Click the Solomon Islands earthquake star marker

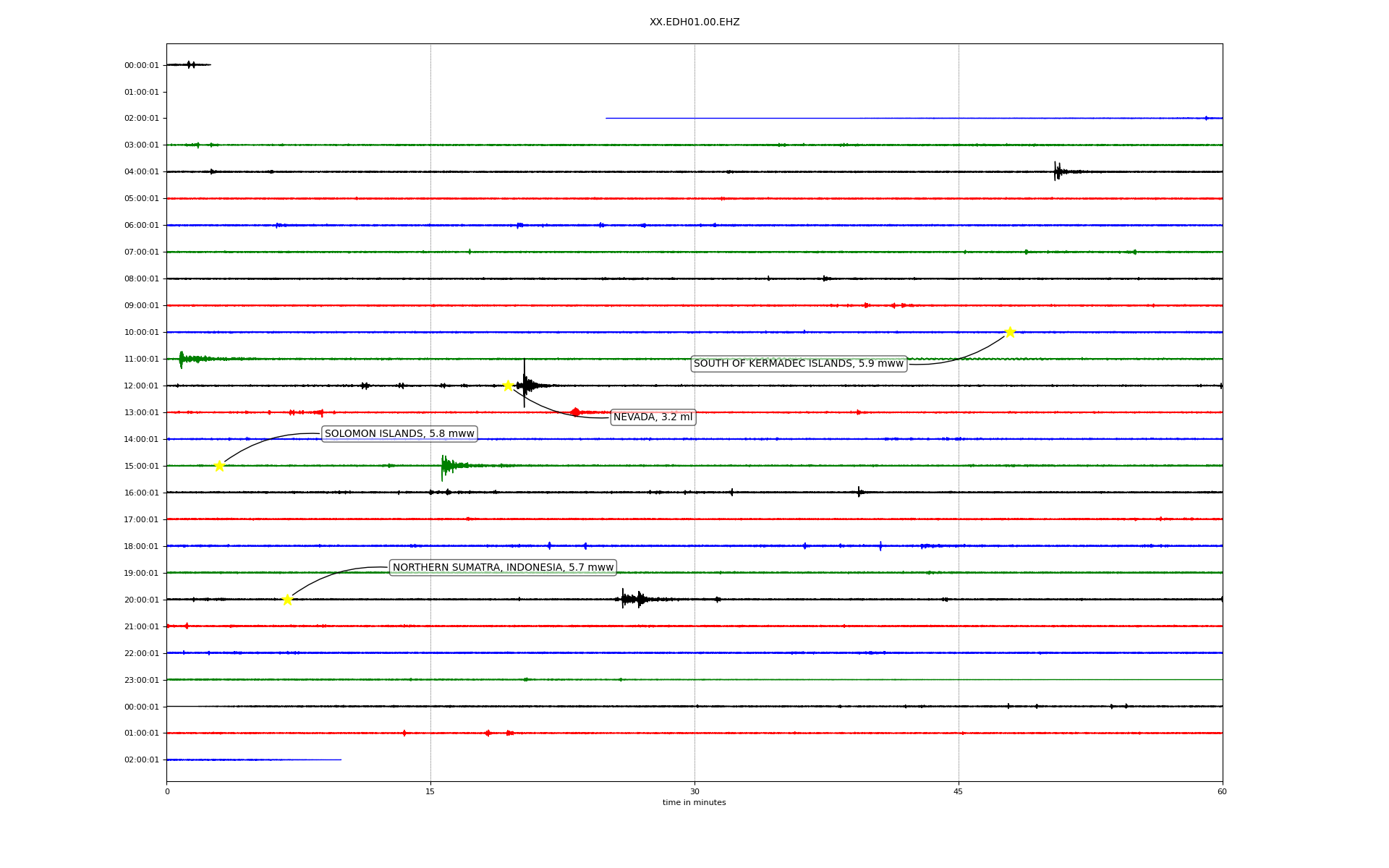coord(219,466)
